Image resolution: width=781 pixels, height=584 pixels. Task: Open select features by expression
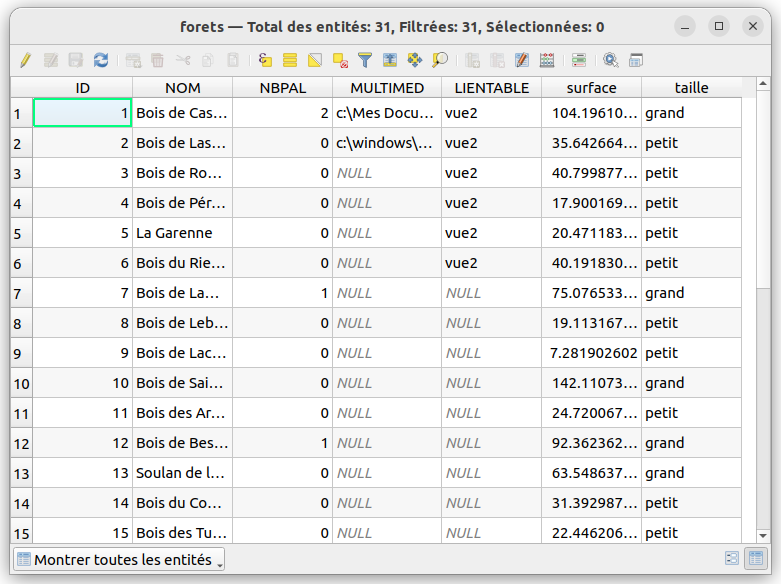tap(265, 61)
